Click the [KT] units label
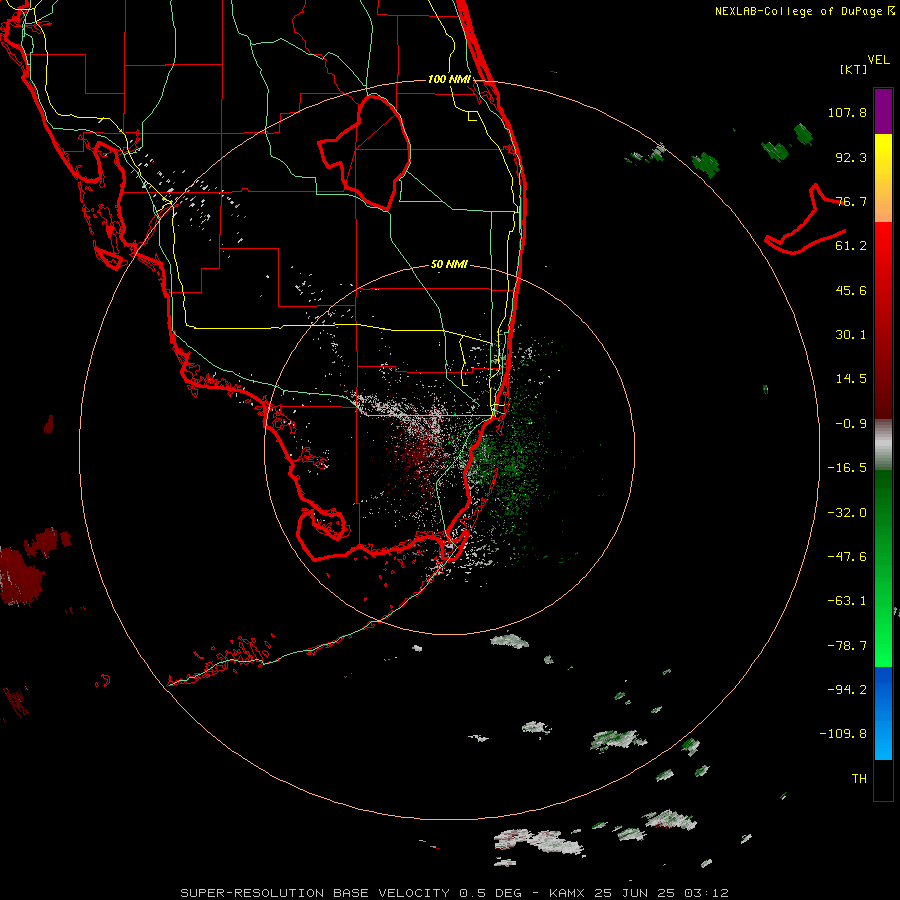The image size is (900, 900). pyautogui.click(x=854, y=69)
